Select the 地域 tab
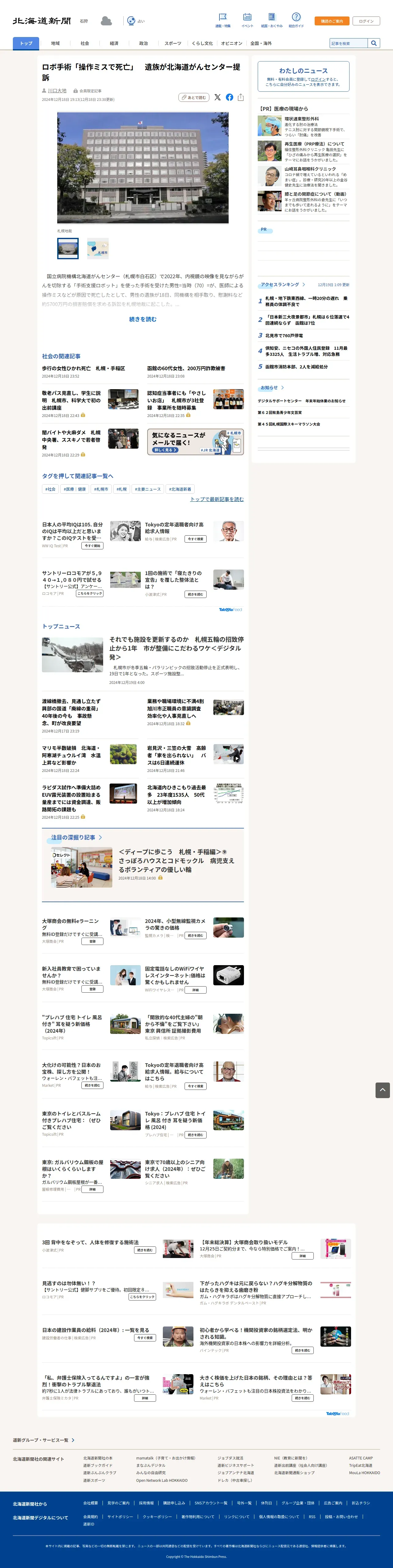Image resolution: width=393 pixels, height=1568 pixels. tap(55, 43)
